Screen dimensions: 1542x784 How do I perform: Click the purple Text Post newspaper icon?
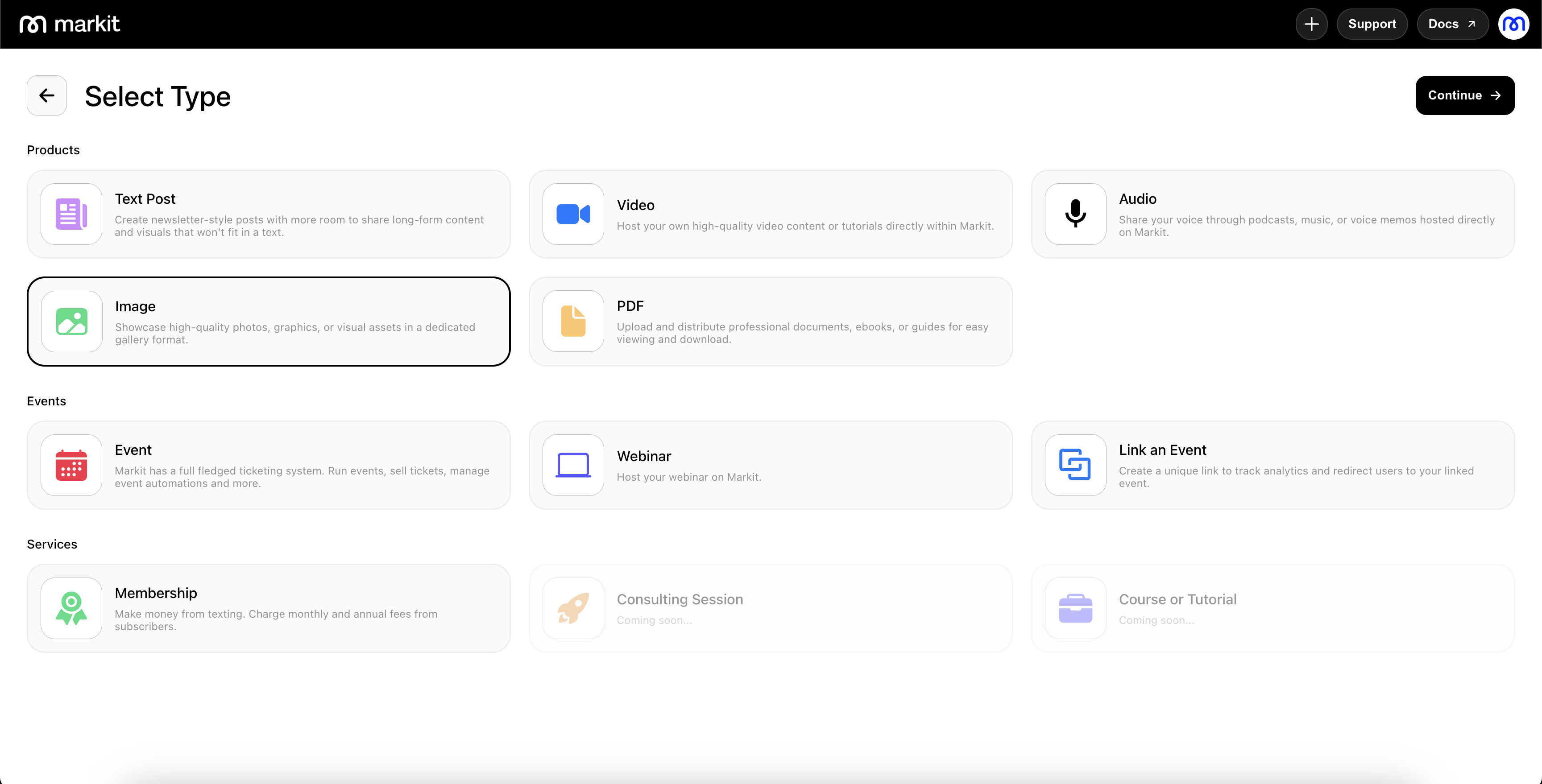coord(71,214)
